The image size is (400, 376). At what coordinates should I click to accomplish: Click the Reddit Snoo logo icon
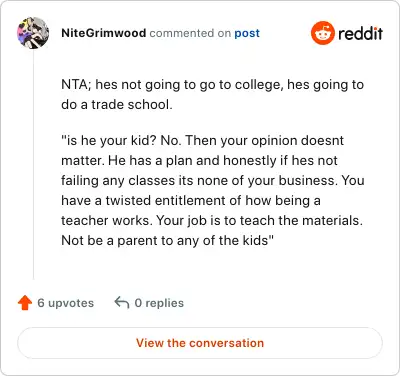click(322, 33)
